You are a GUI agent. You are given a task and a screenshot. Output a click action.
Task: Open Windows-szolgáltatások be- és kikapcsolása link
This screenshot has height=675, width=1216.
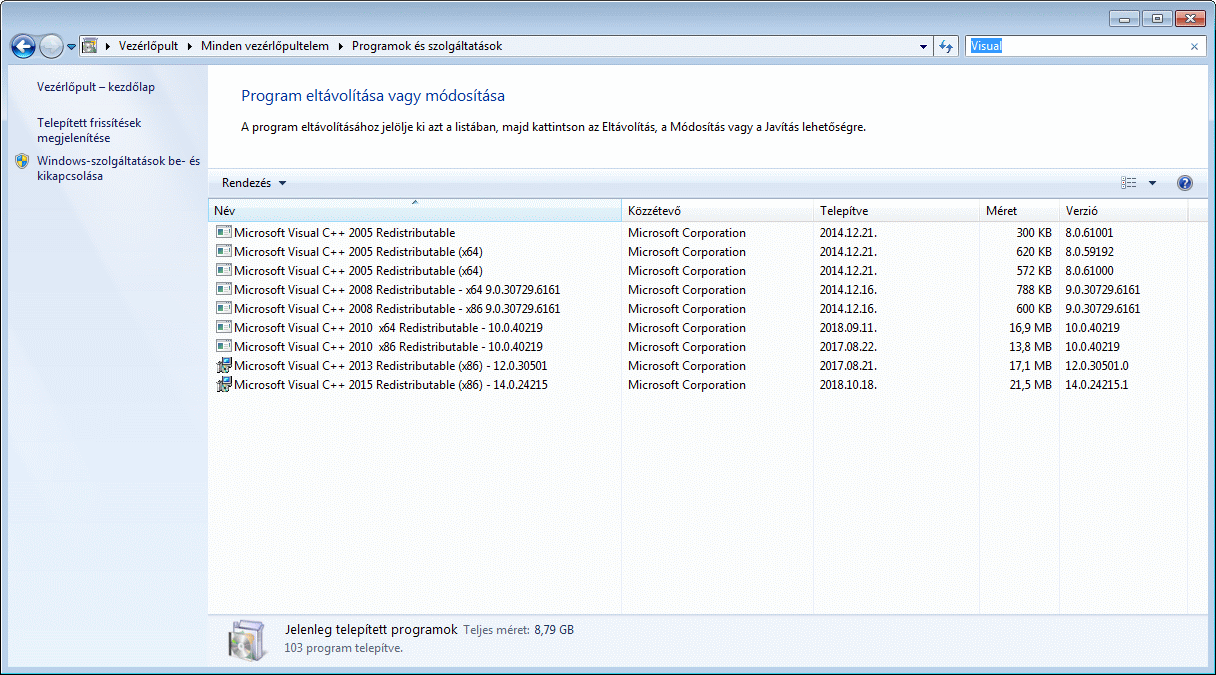119,169
